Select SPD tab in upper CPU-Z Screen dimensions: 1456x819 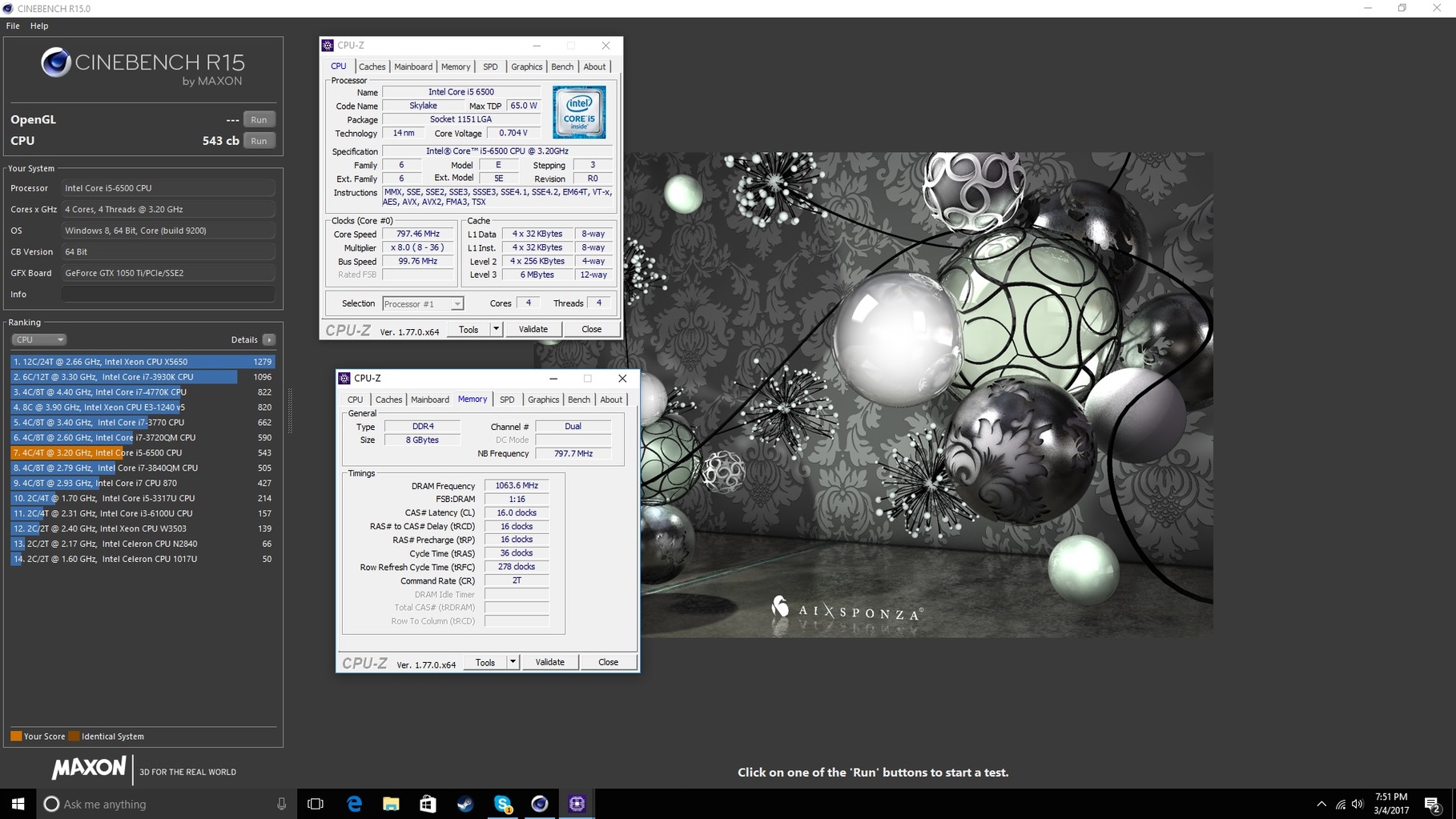click(x=490, y=66)
